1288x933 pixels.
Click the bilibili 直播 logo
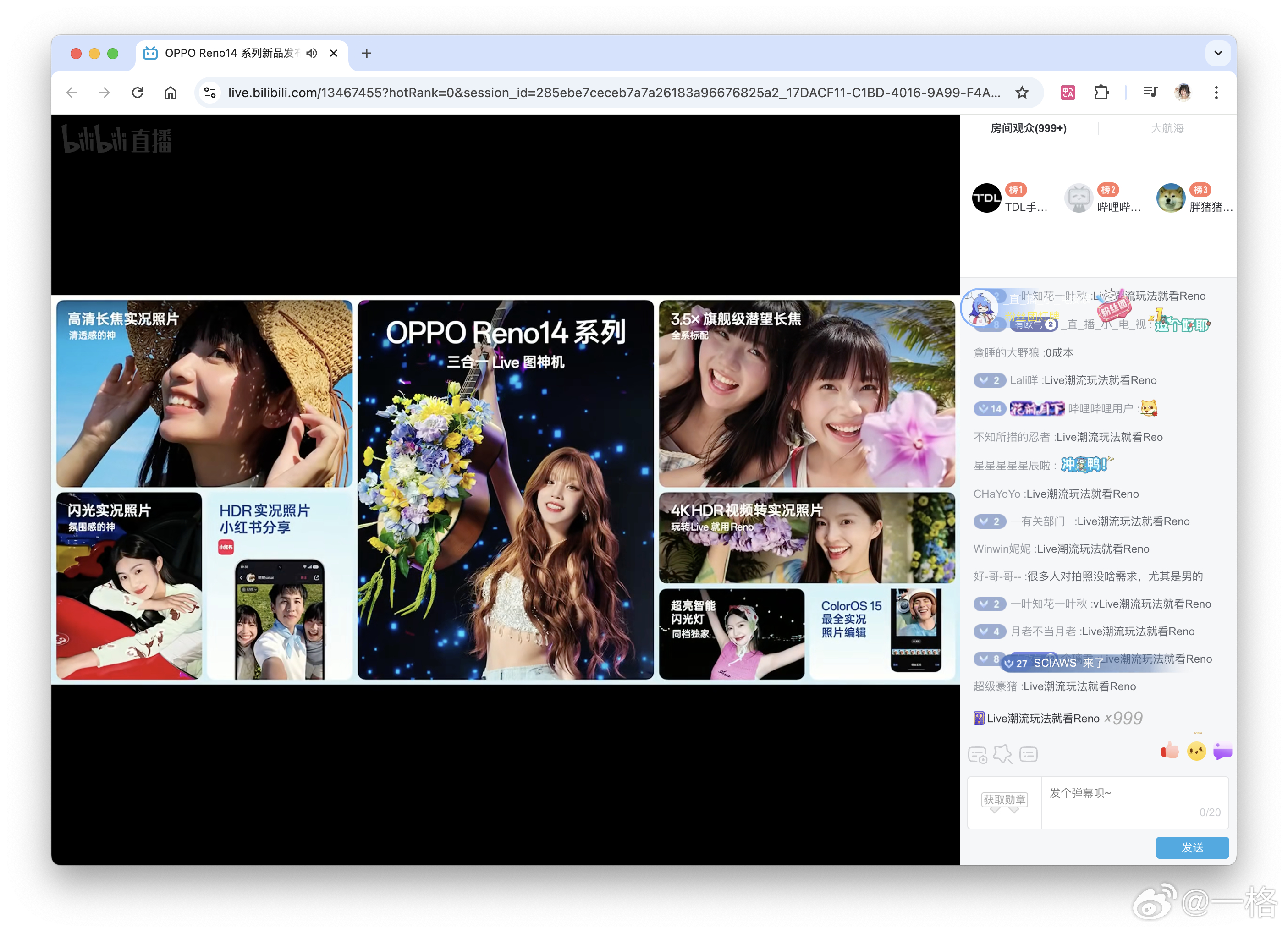116,140
